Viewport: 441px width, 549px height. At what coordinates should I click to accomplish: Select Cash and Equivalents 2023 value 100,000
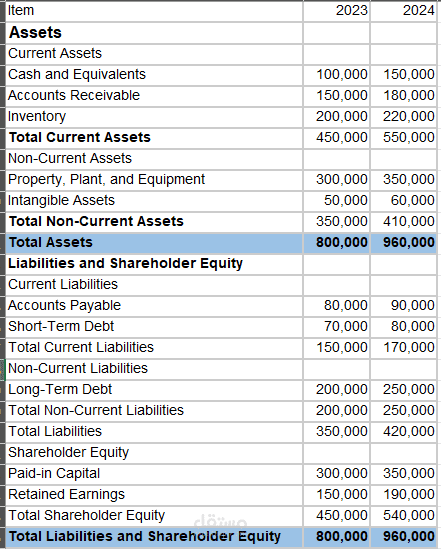click(337, 75)
